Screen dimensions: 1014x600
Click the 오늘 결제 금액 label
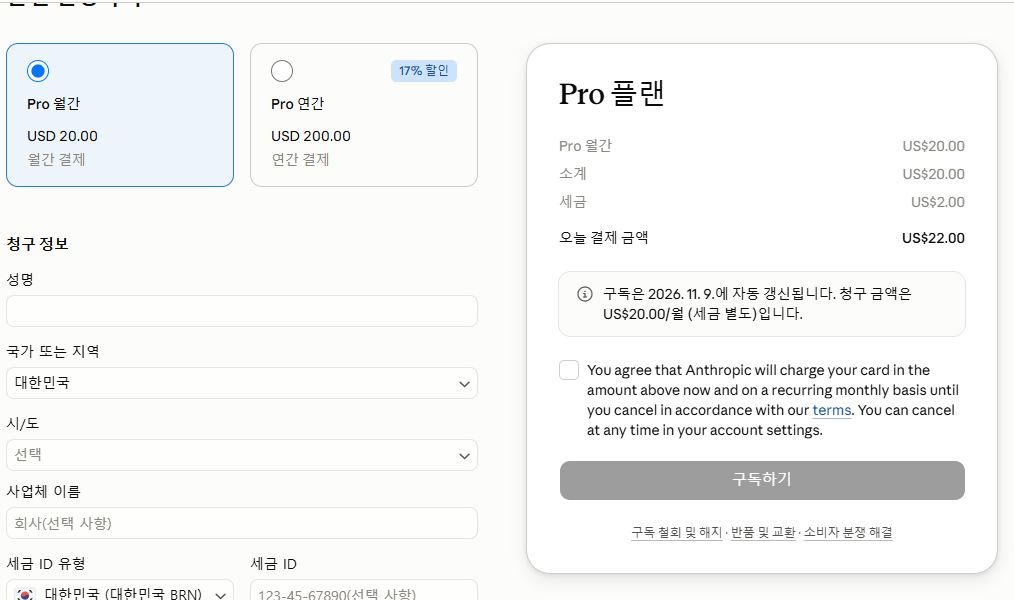pos(603,238)
